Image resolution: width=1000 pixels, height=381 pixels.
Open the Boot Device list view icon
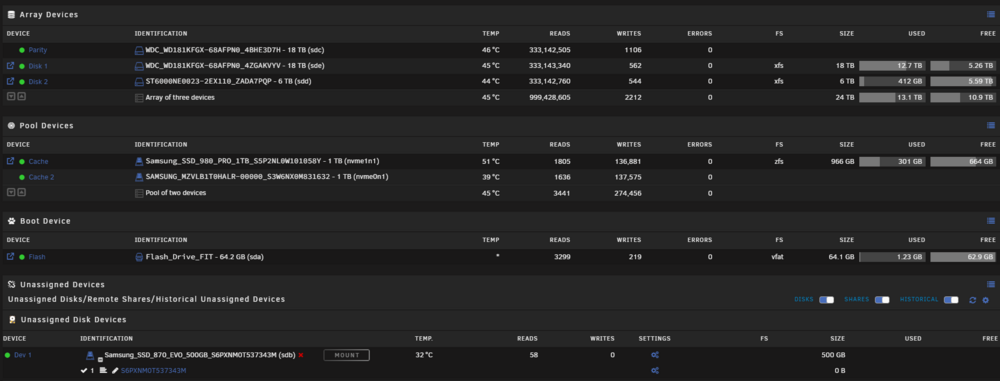(x=990, y=221)
